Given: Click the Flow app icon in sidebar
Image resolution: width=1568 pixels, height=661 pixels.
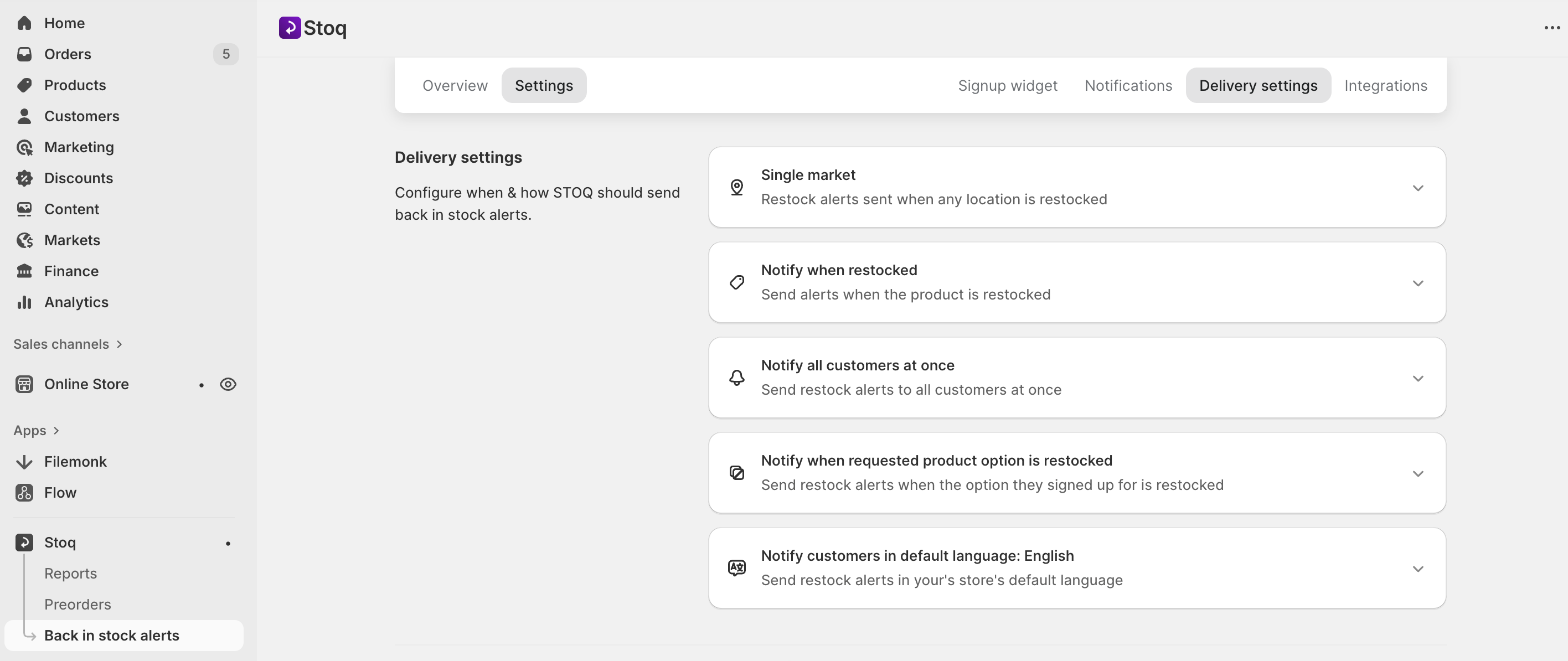Looking at the screenshot, I should coord(24,493).
